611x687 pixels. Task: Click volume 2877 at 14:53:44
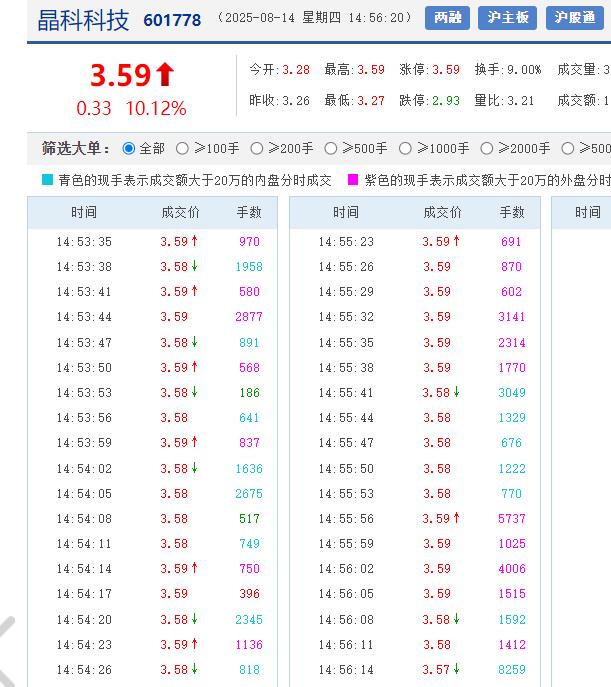[249, 317]
